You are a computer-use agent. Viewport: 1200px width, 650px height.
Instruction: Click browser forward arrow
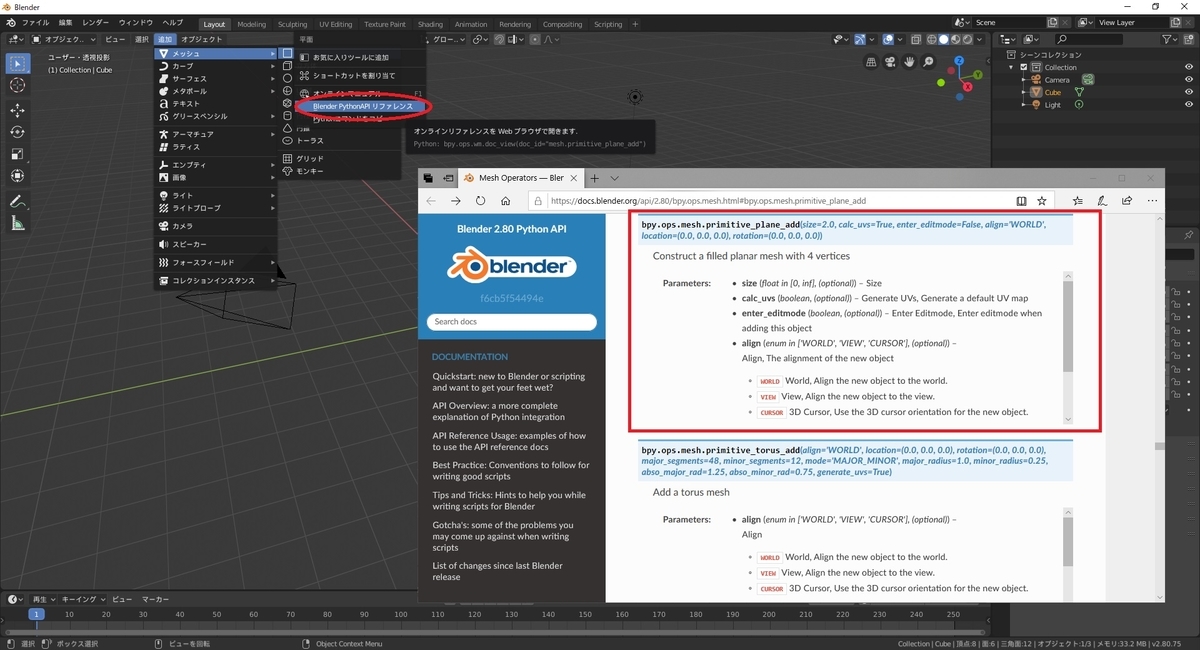click(x=455, y=200)
